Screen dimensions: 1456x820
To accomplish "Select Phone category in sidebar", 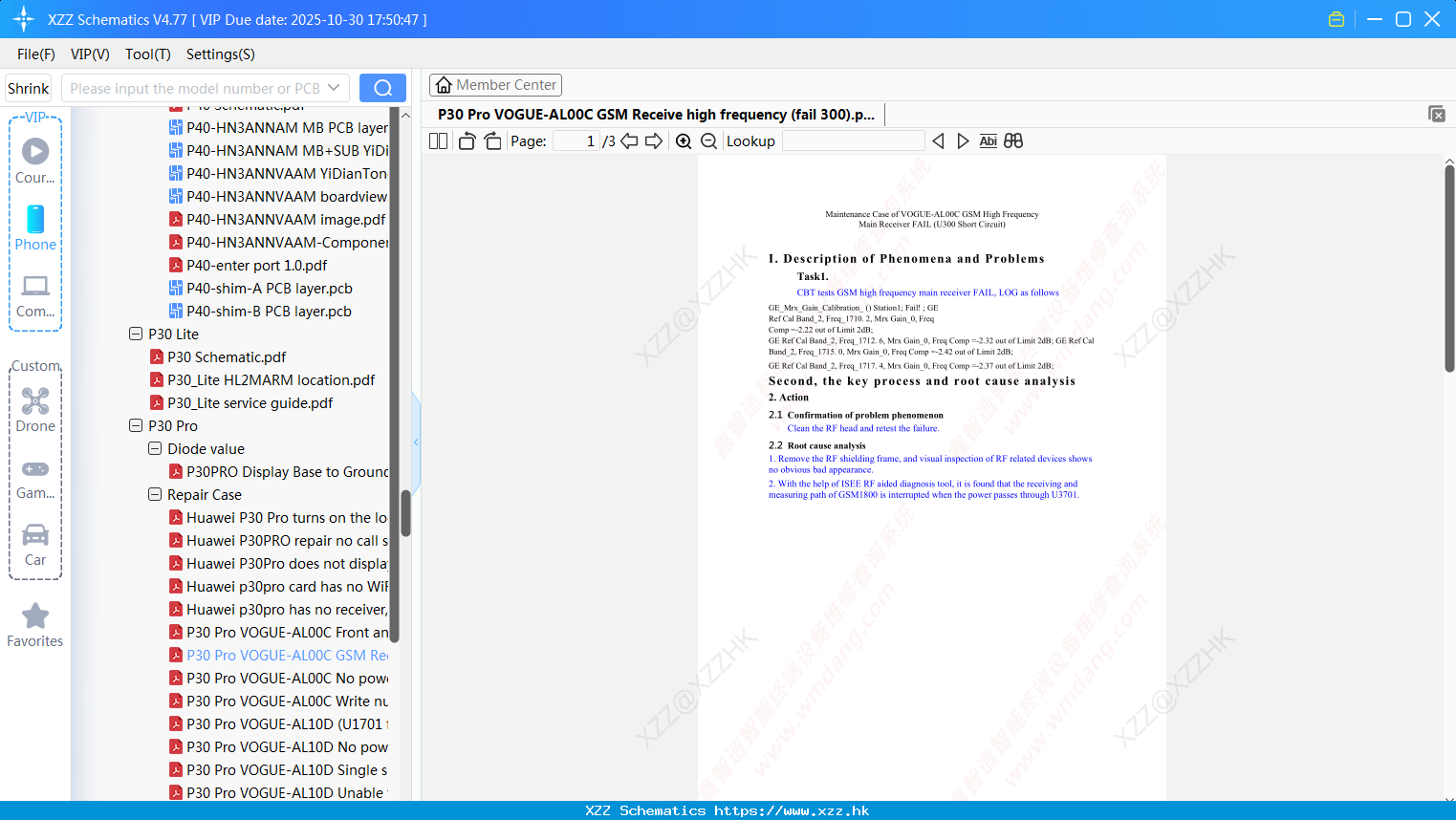I will [35, 228].
